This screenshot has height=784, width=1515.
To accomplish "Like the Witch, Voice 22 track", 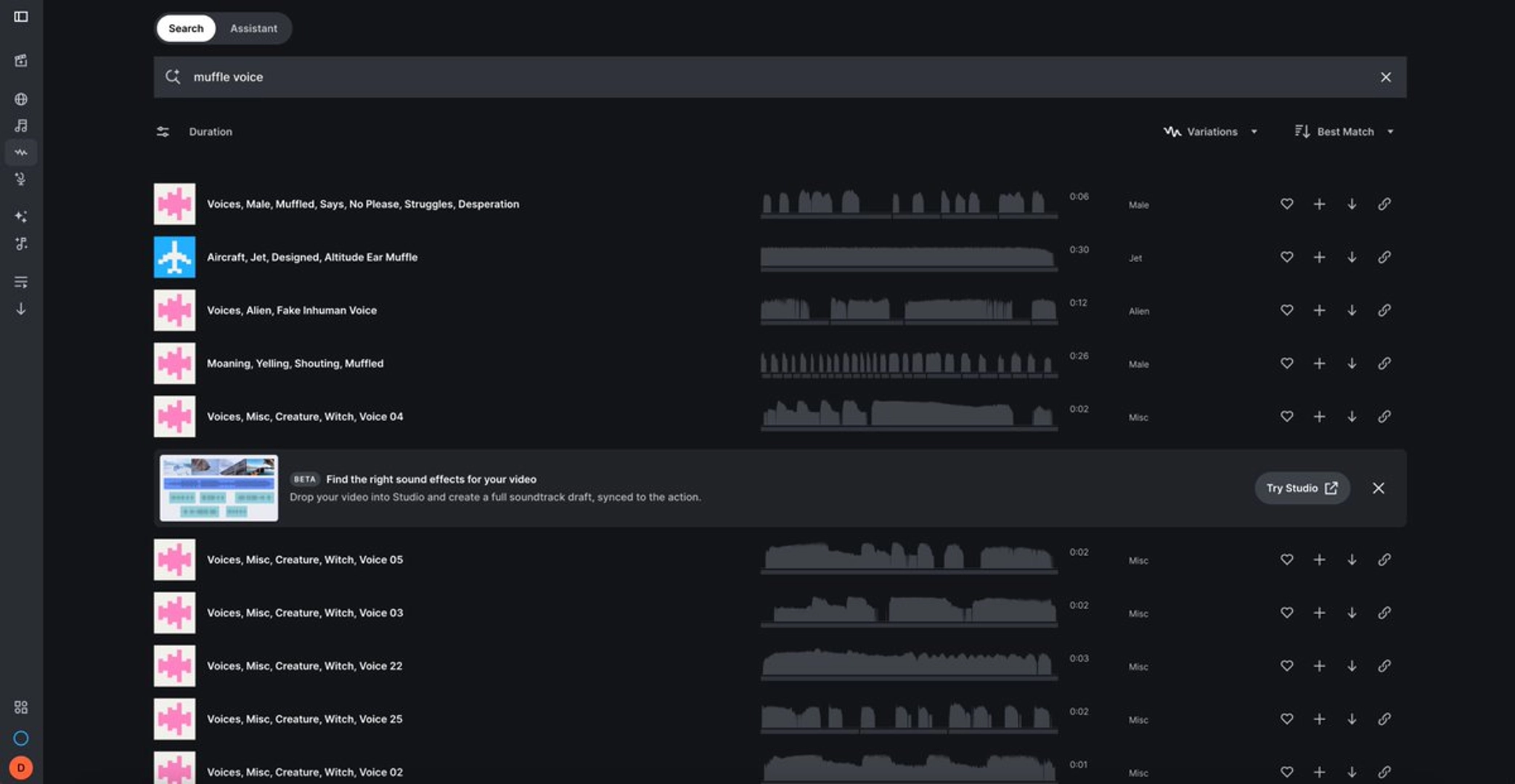I will coord(1286,666).
